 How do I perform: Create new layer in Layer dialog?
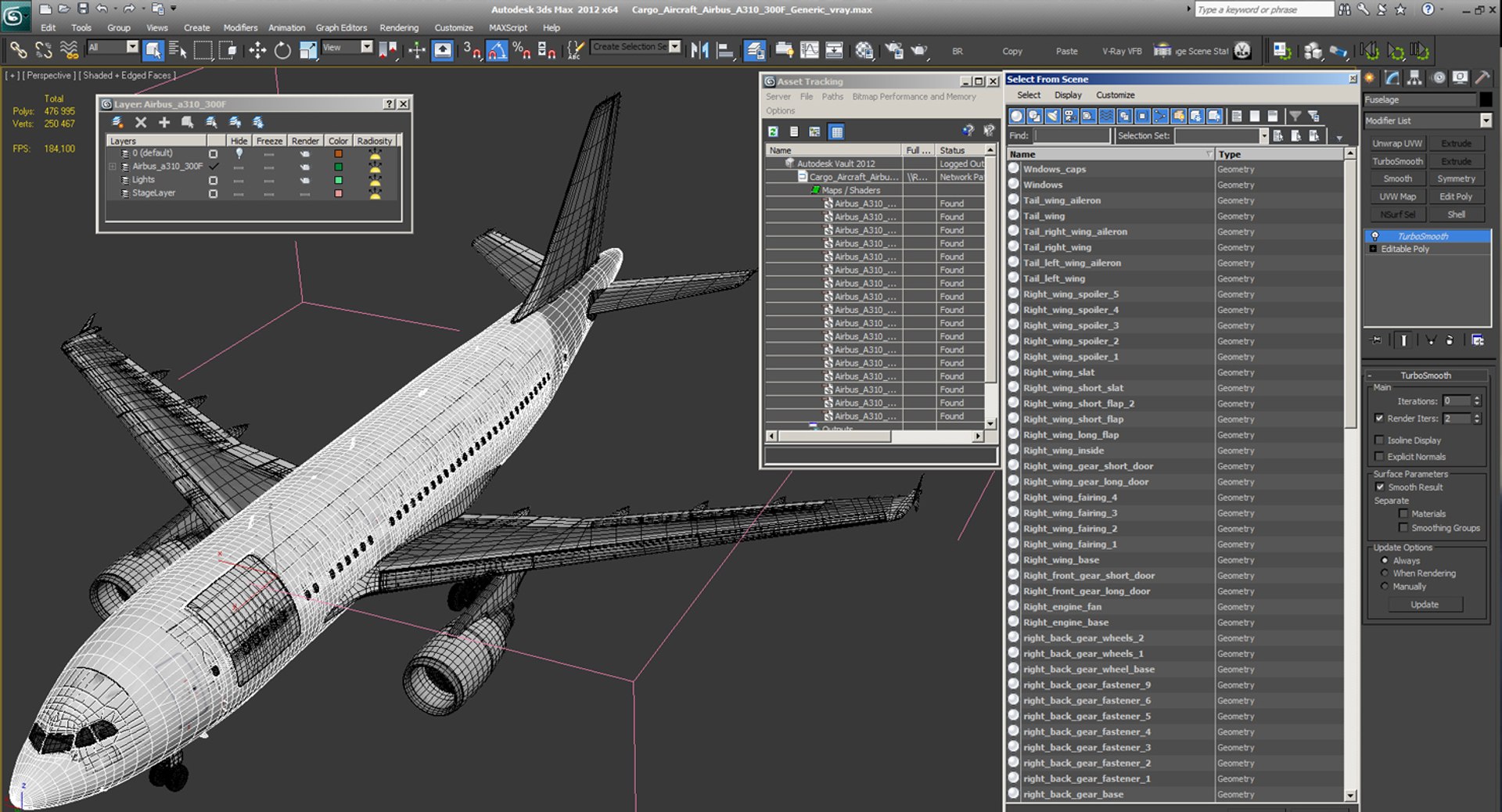coord(117,122)
